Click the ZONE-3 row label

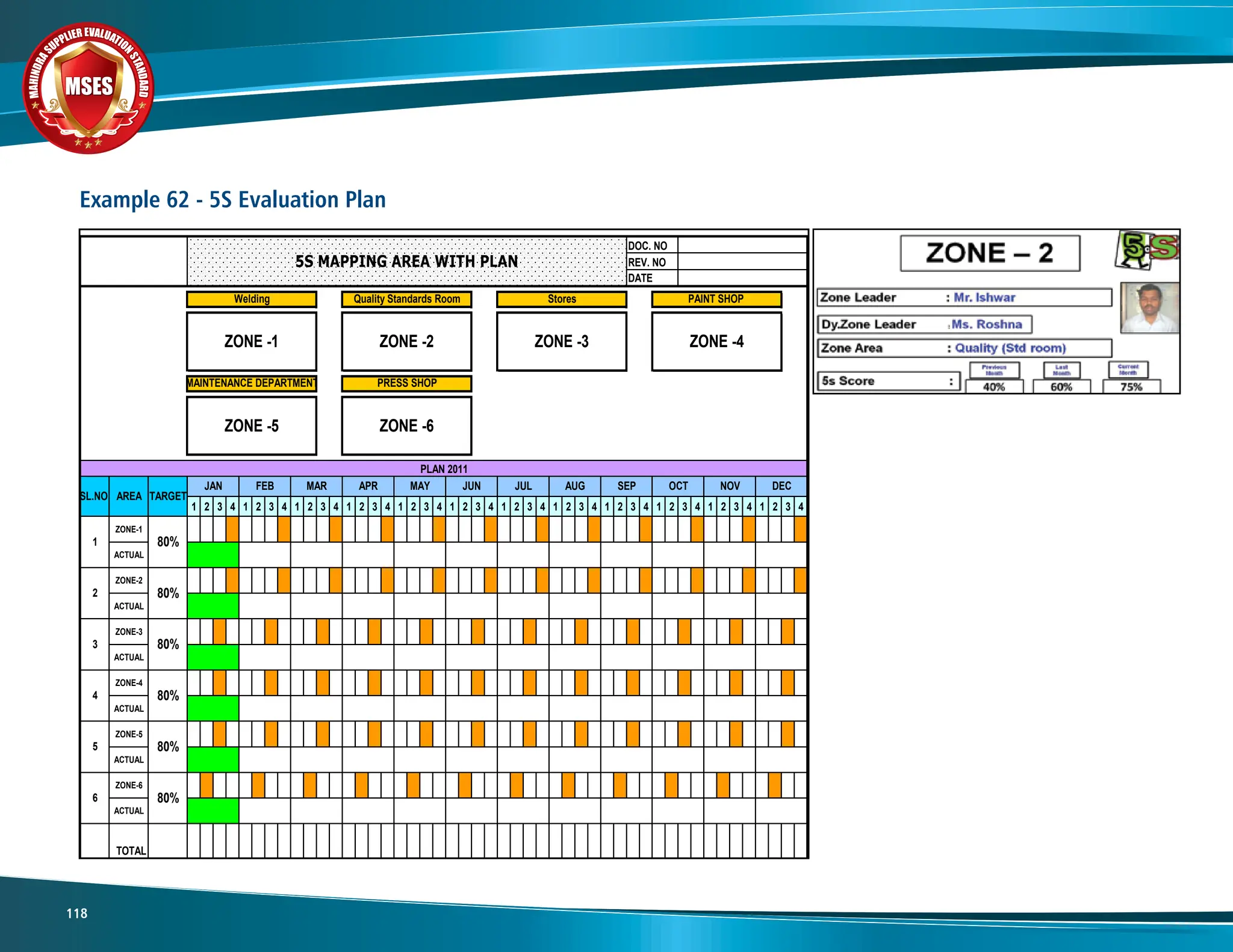pos(129,632)
